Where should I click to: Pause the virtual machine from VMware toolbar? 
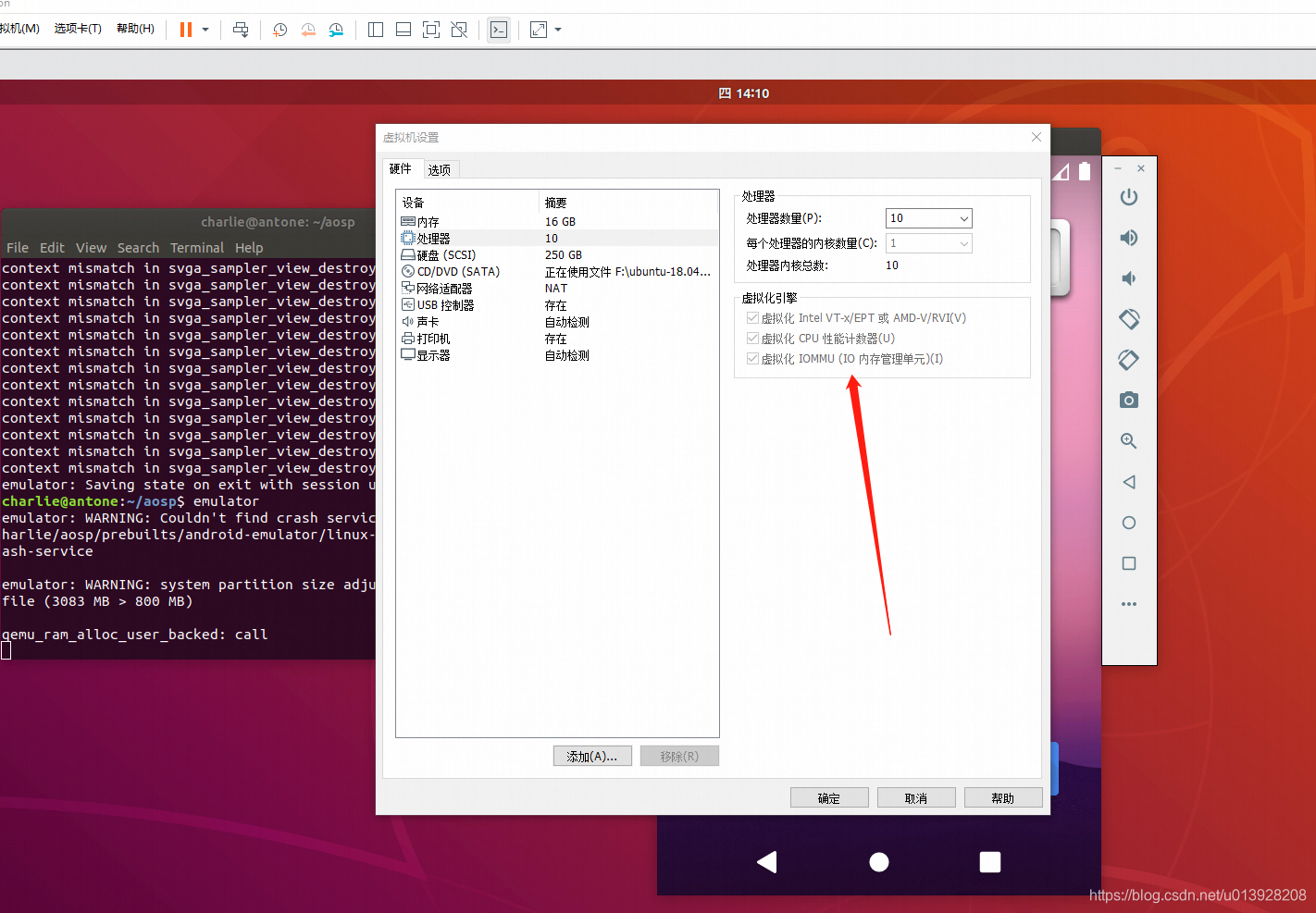coord(186,30)
